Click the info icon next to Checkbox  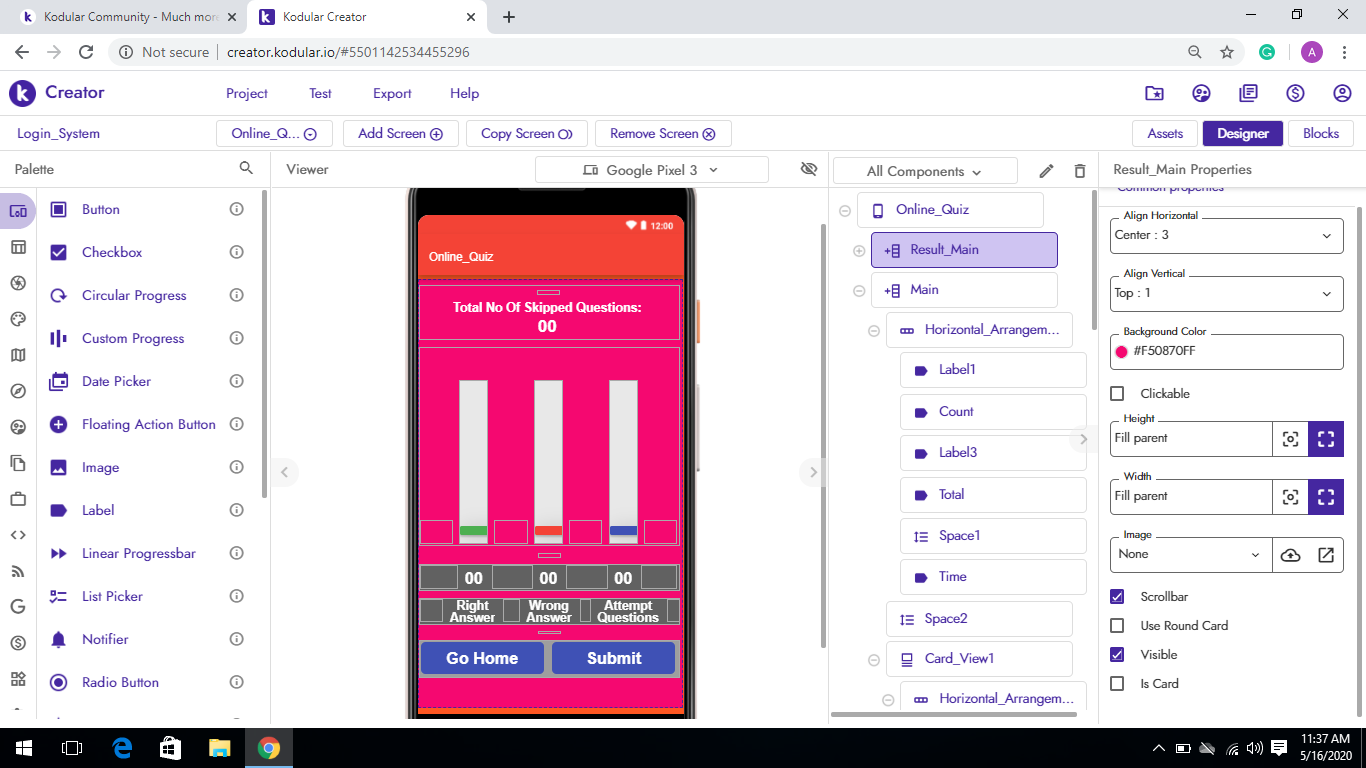pos(237,252)
